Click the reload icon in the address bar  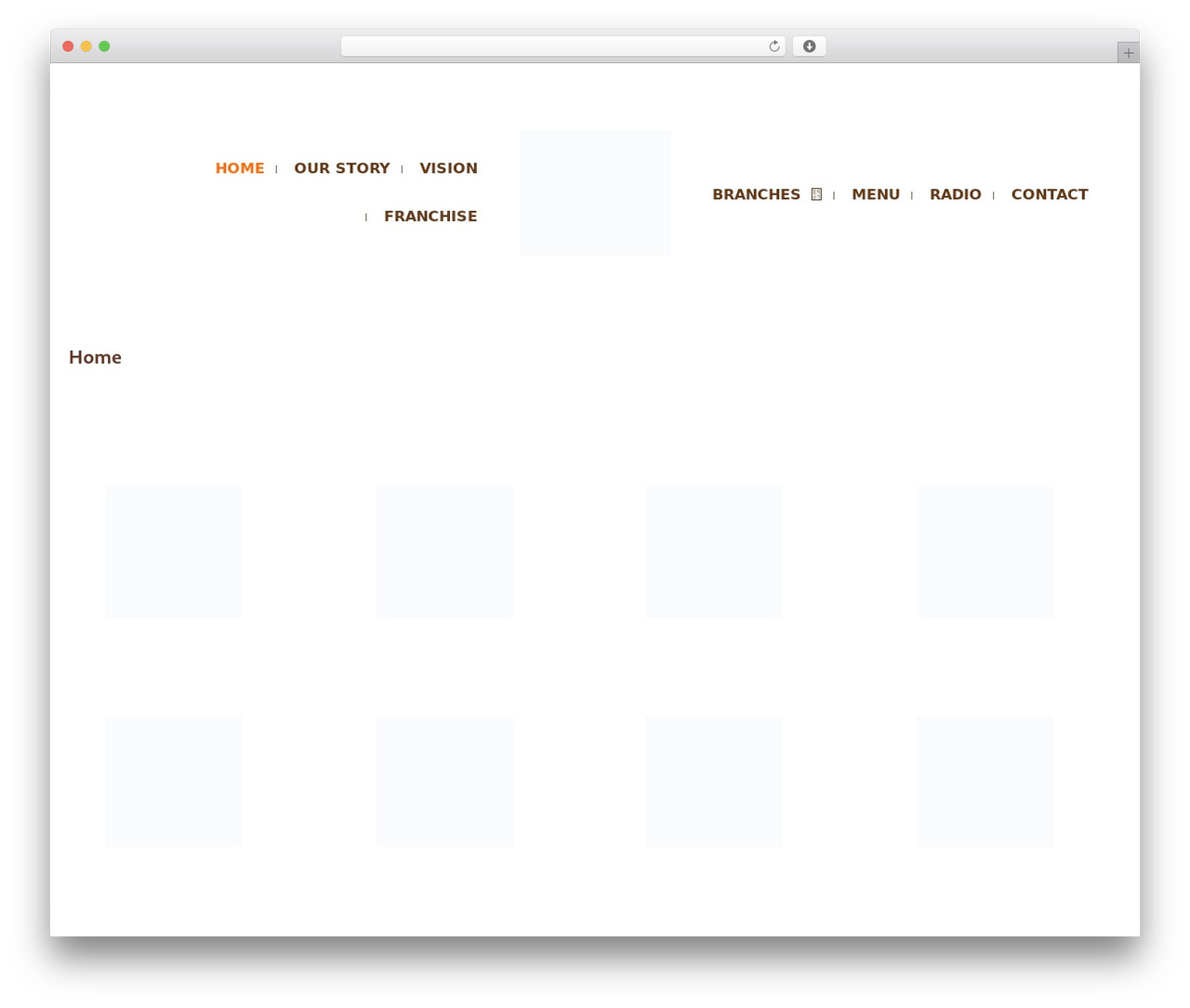(773, 46)
